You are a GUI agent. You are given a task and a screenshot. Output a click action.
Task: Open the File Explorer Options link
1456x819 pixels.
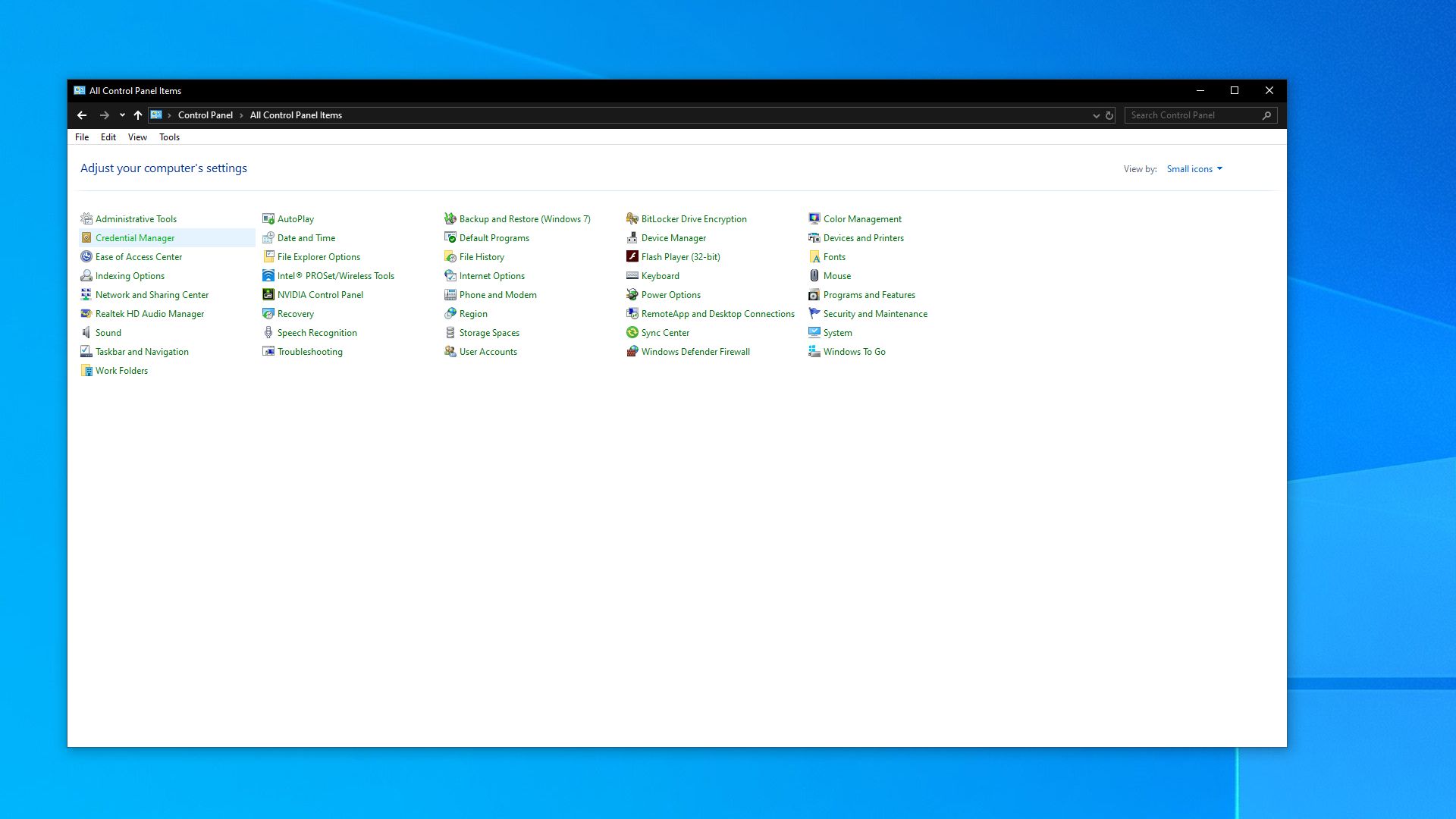[x=318, y=256]
